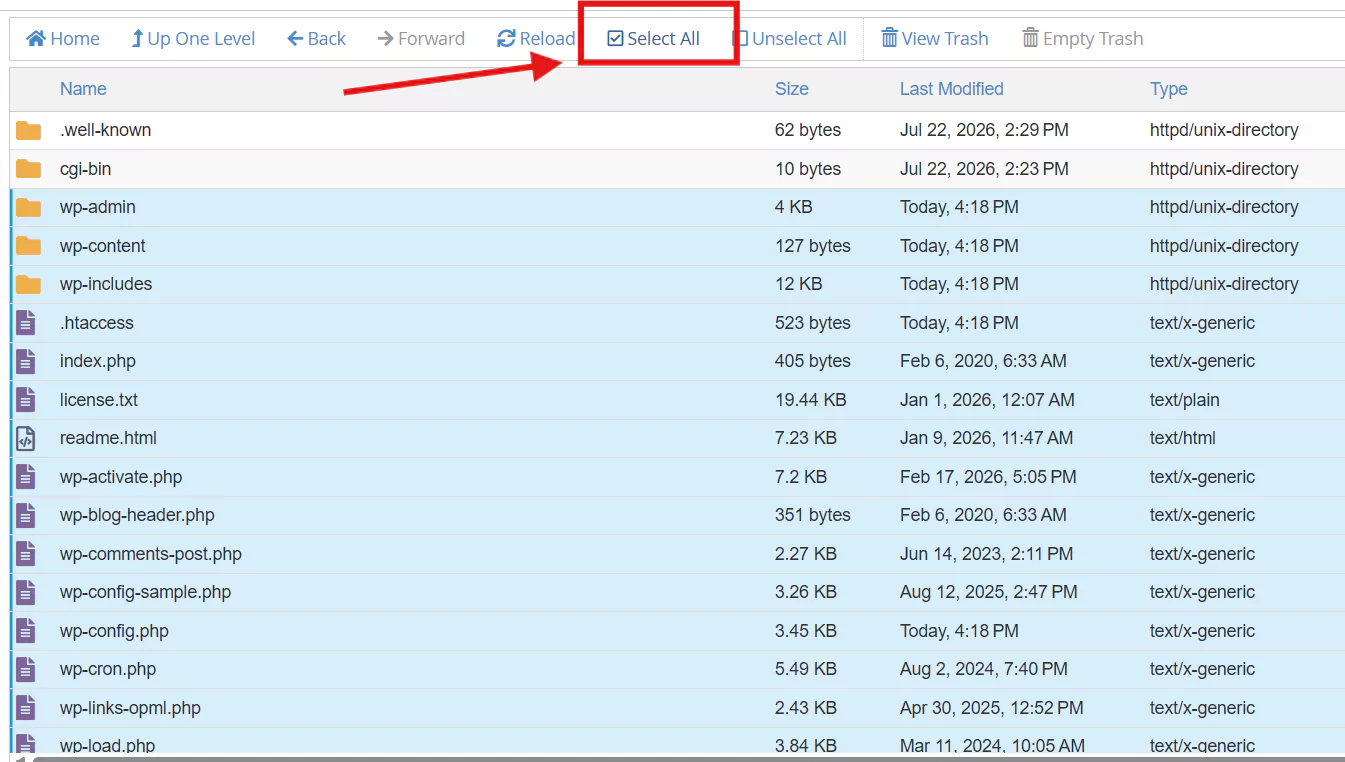Go to Home in file manager toolbar
Viewport: 1345px width, 762px height.
63,39
